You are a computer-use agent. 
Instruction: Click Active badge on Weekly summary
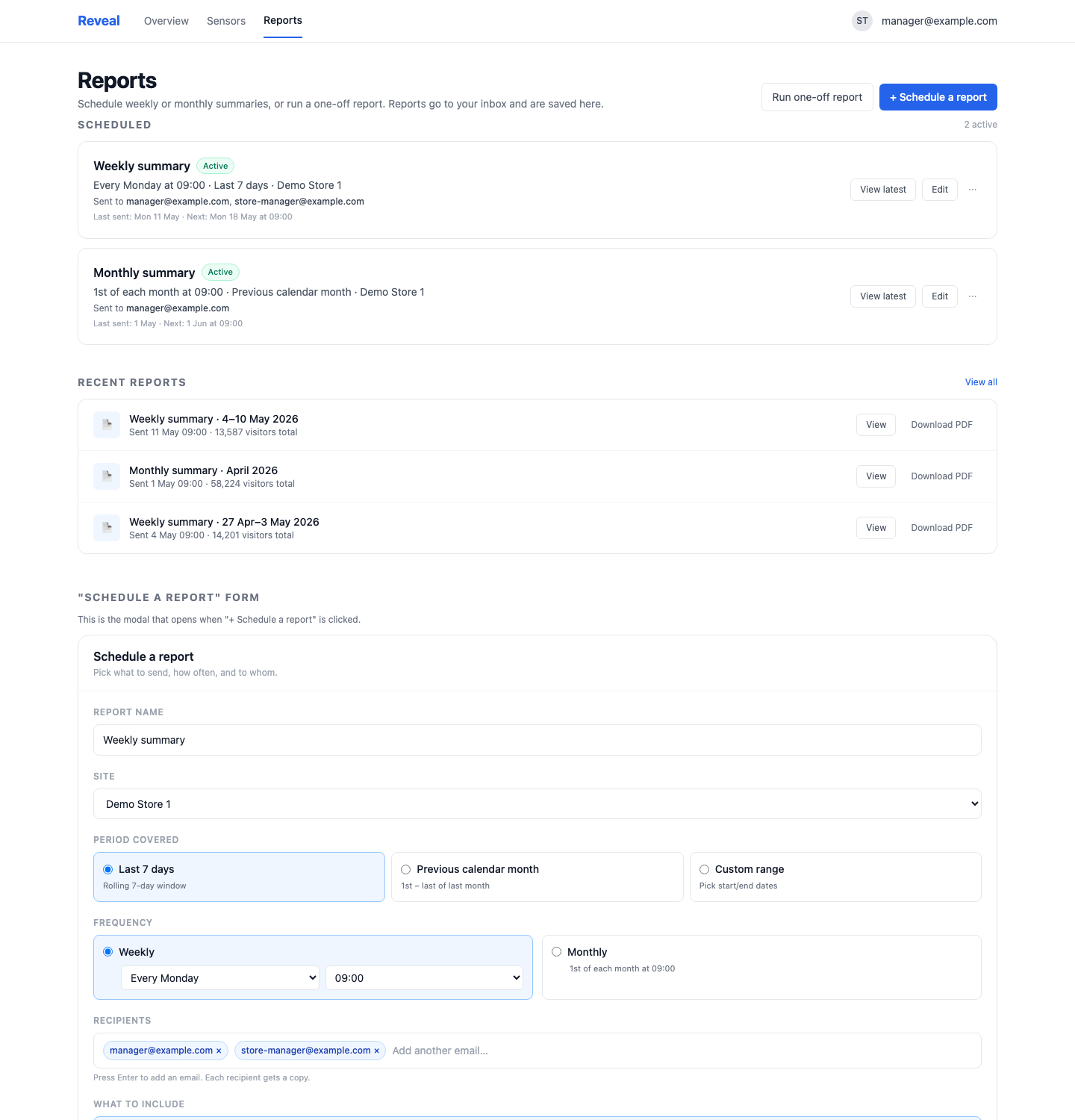(215, 166)
